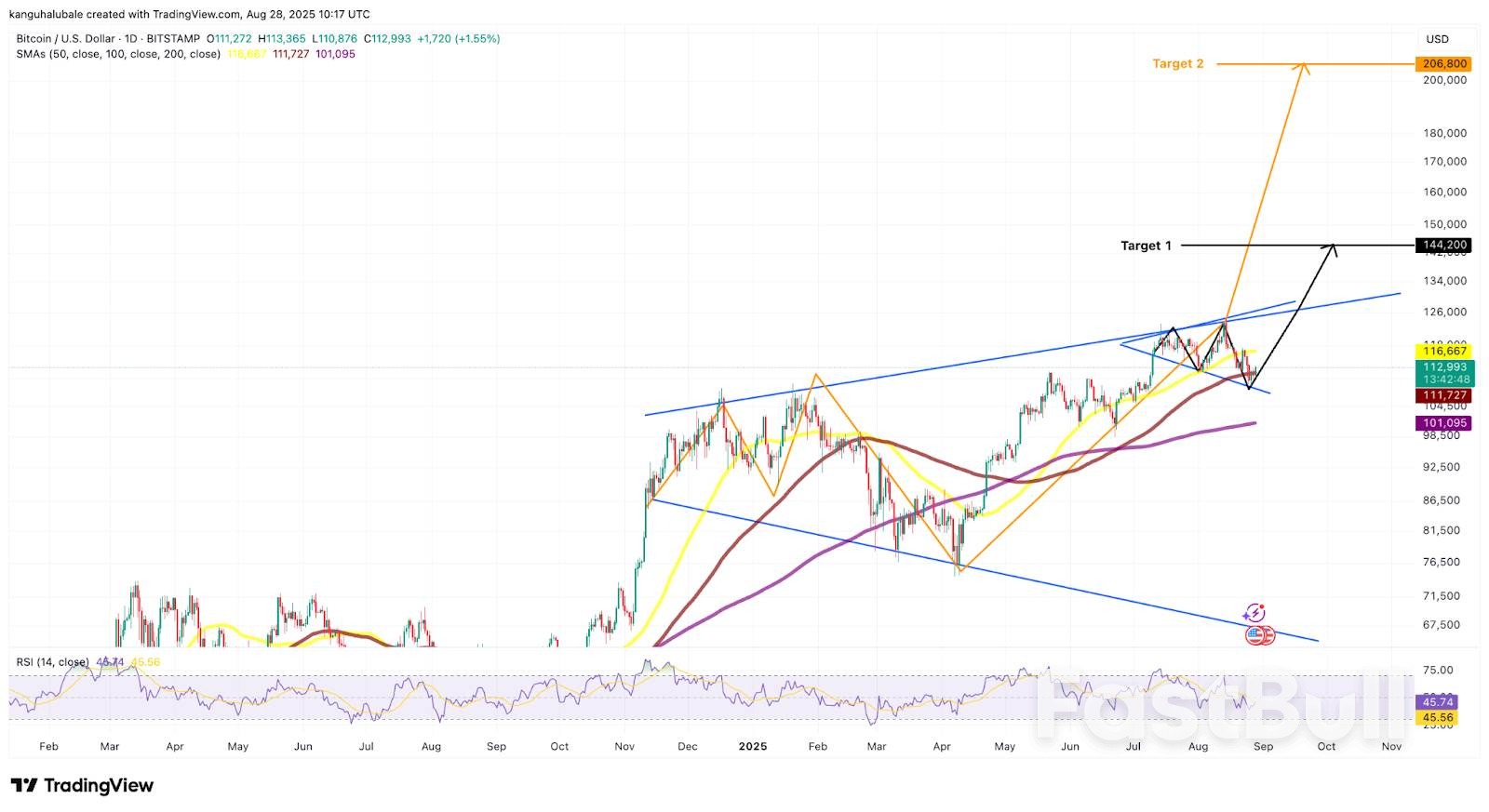Click the black 144,200 price label
The image size is (1489, 812).
pyautogui.click(x=1444, y=246)
